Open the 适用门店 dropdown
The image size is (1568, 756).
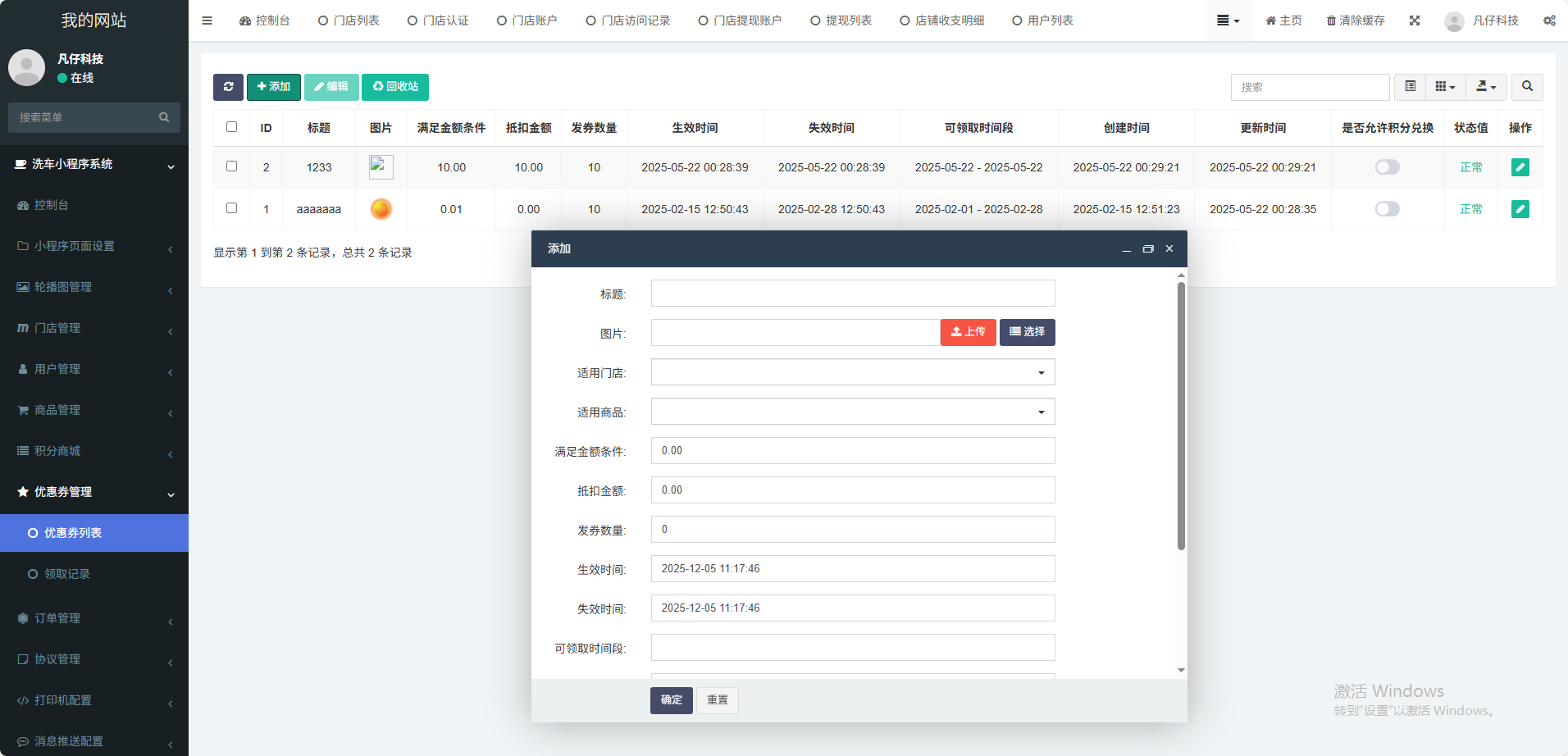click(853, 372)
